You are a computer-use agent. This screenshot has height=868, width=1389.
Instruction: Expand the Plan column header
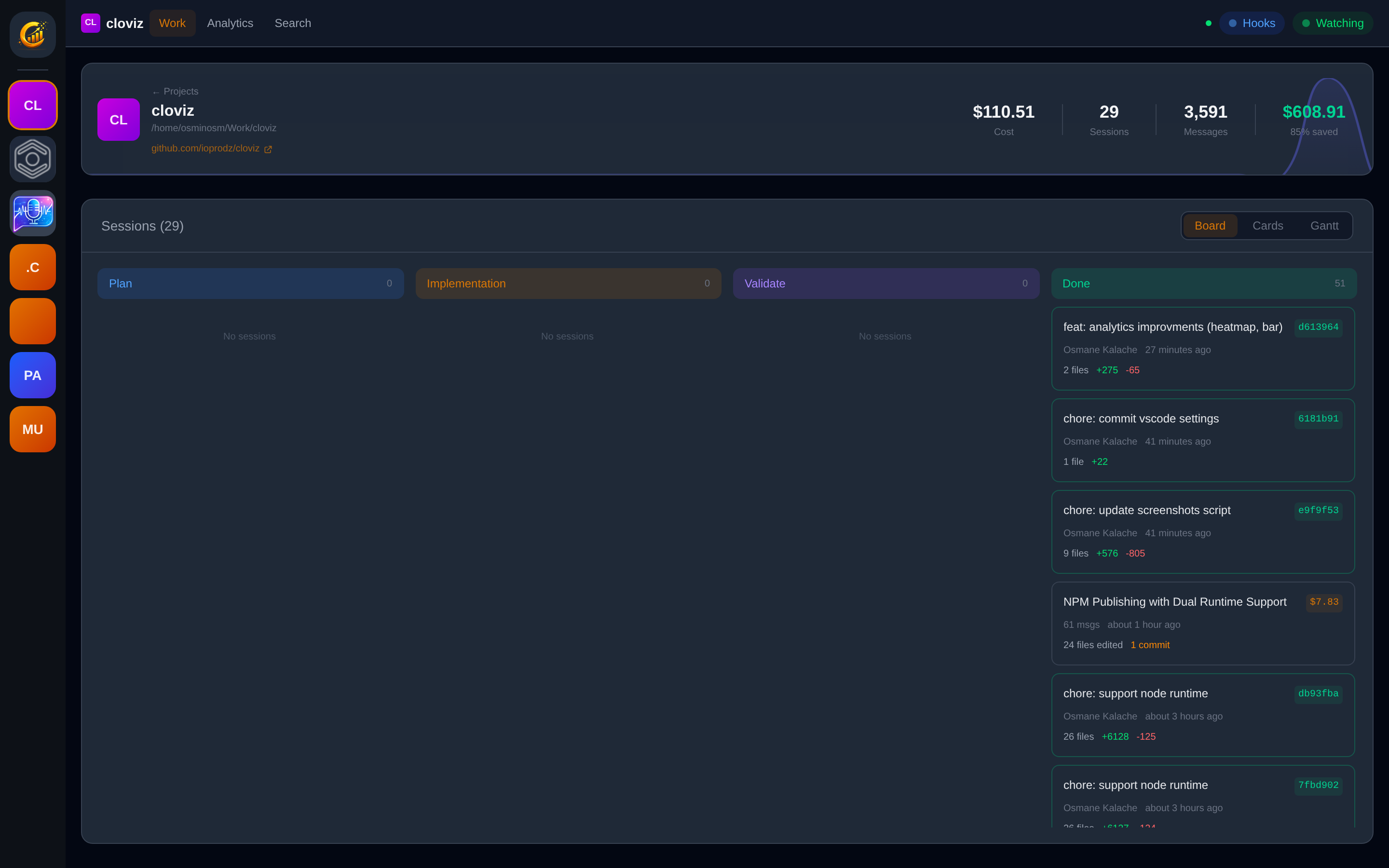coord(250,283)
